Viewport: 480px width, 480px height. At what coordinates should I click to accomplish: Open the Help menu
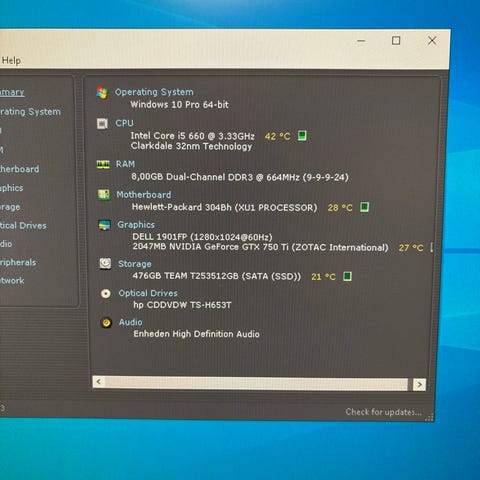click(x=11, y=61)
